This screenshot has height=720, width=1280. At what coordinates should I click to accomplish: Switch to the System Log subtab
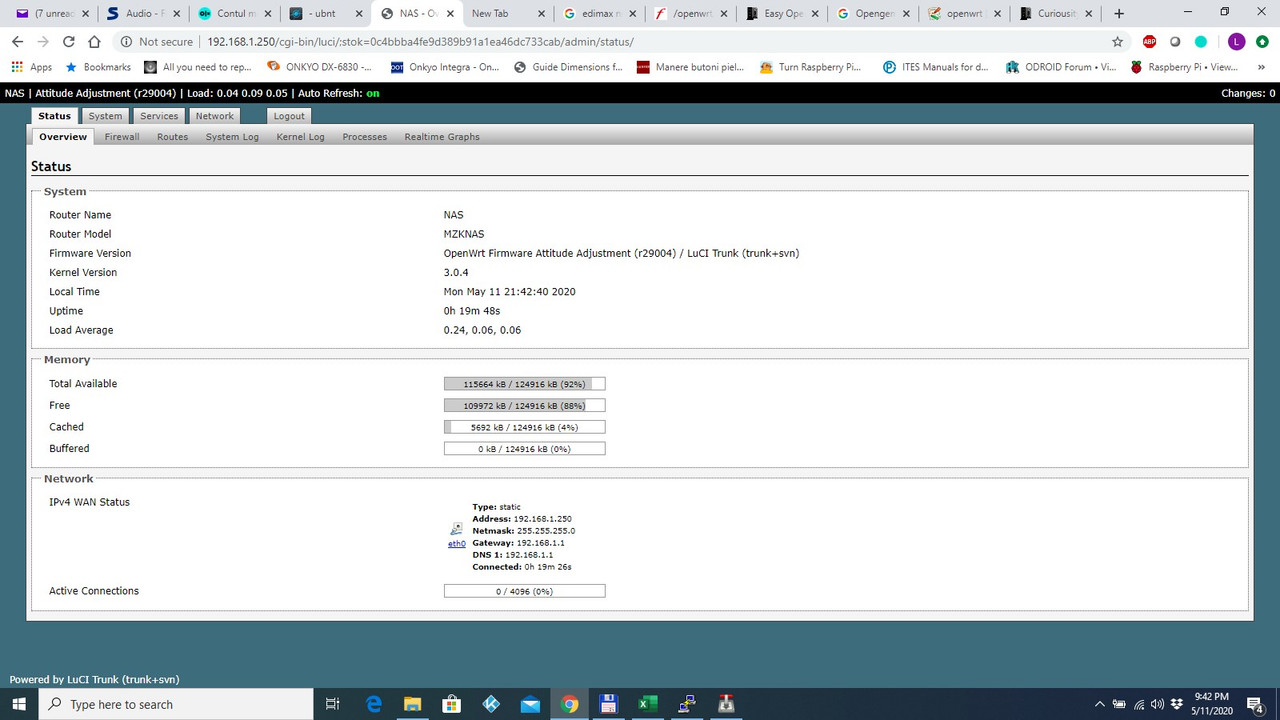[232, 137]
